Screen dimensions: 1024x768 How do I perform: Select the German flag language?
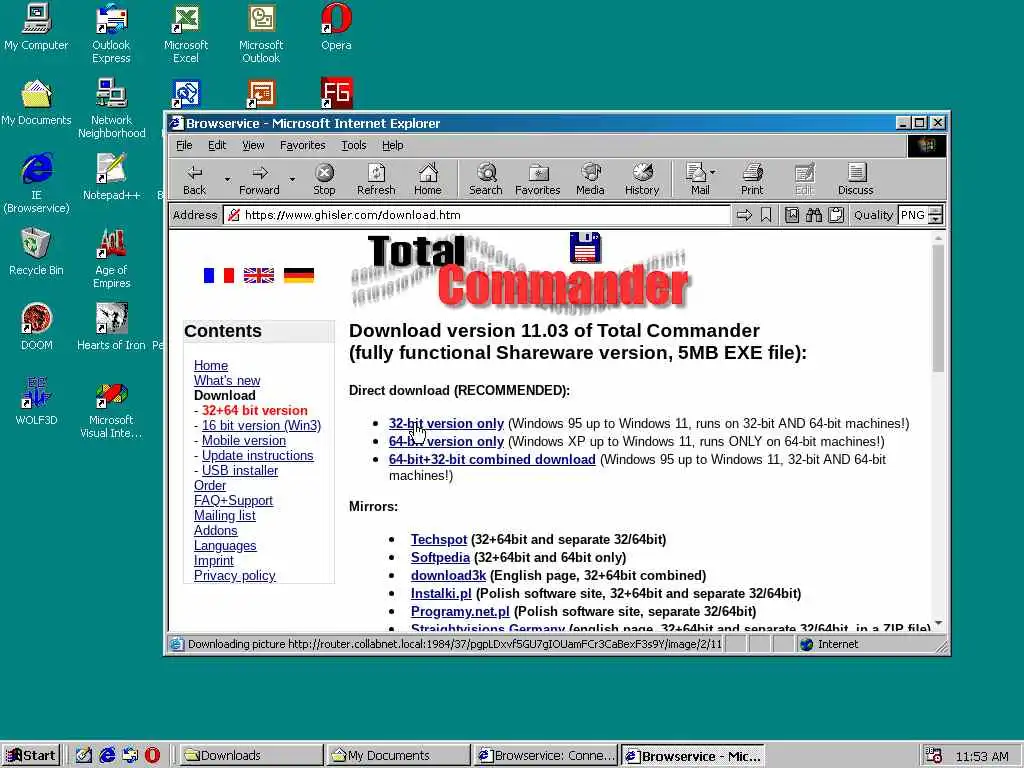pos(298,276)
